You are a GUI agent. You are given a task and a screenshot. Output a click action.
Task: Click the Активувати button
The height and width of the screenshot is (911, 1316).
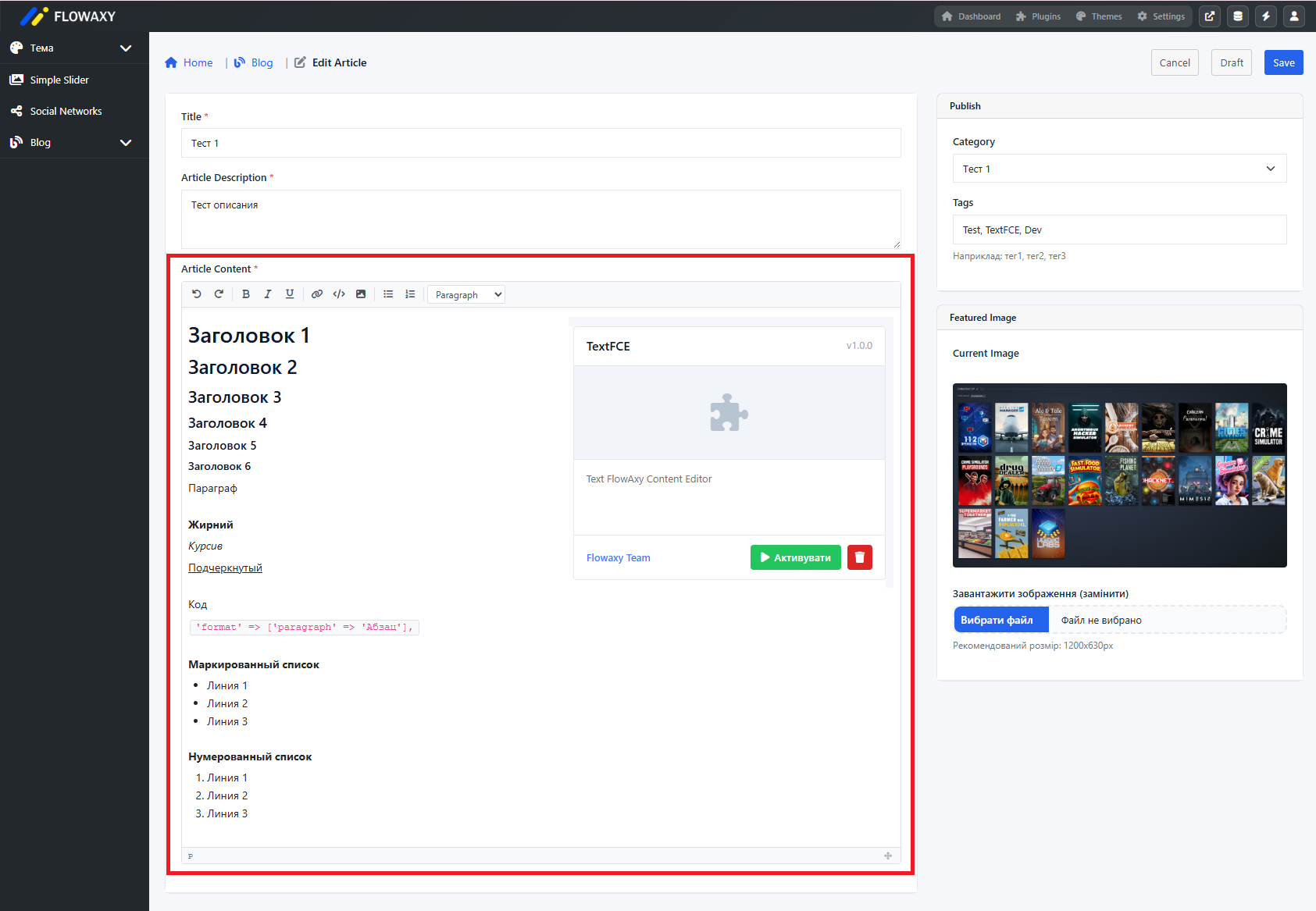(795, 557)
